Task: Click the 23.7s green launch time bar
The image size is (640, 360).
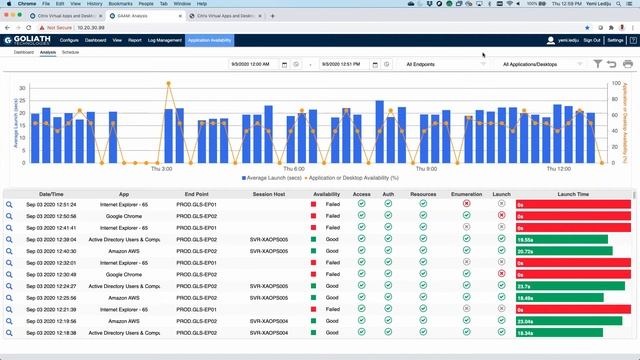Action: pyautogui.click(x=570, y=287)
